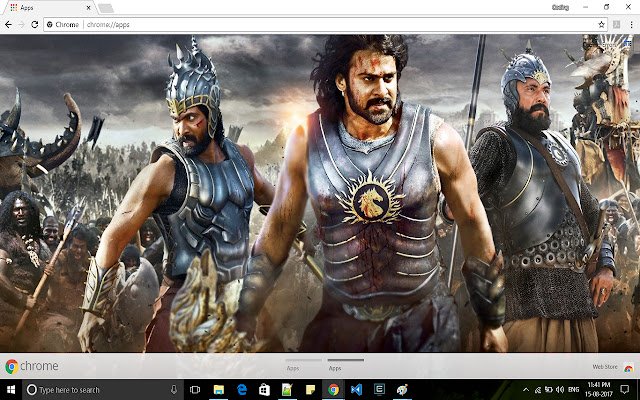This screenshot has height=400, width=640.
Task: Open the Action Center notifications icon
Action: (x=625, y=390)
